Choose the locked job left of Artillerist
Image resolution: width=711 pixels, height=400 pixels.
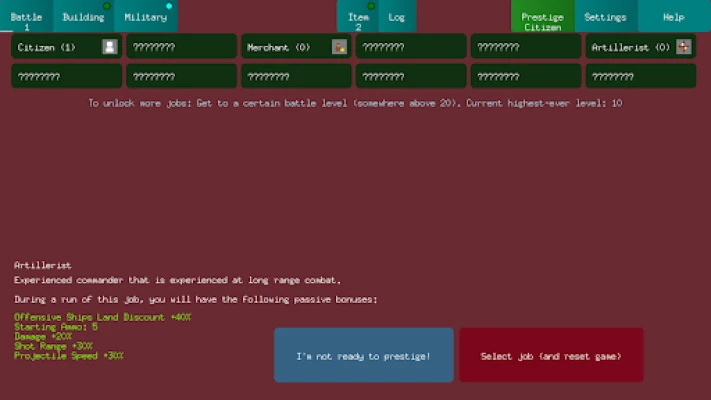point(525,47)
